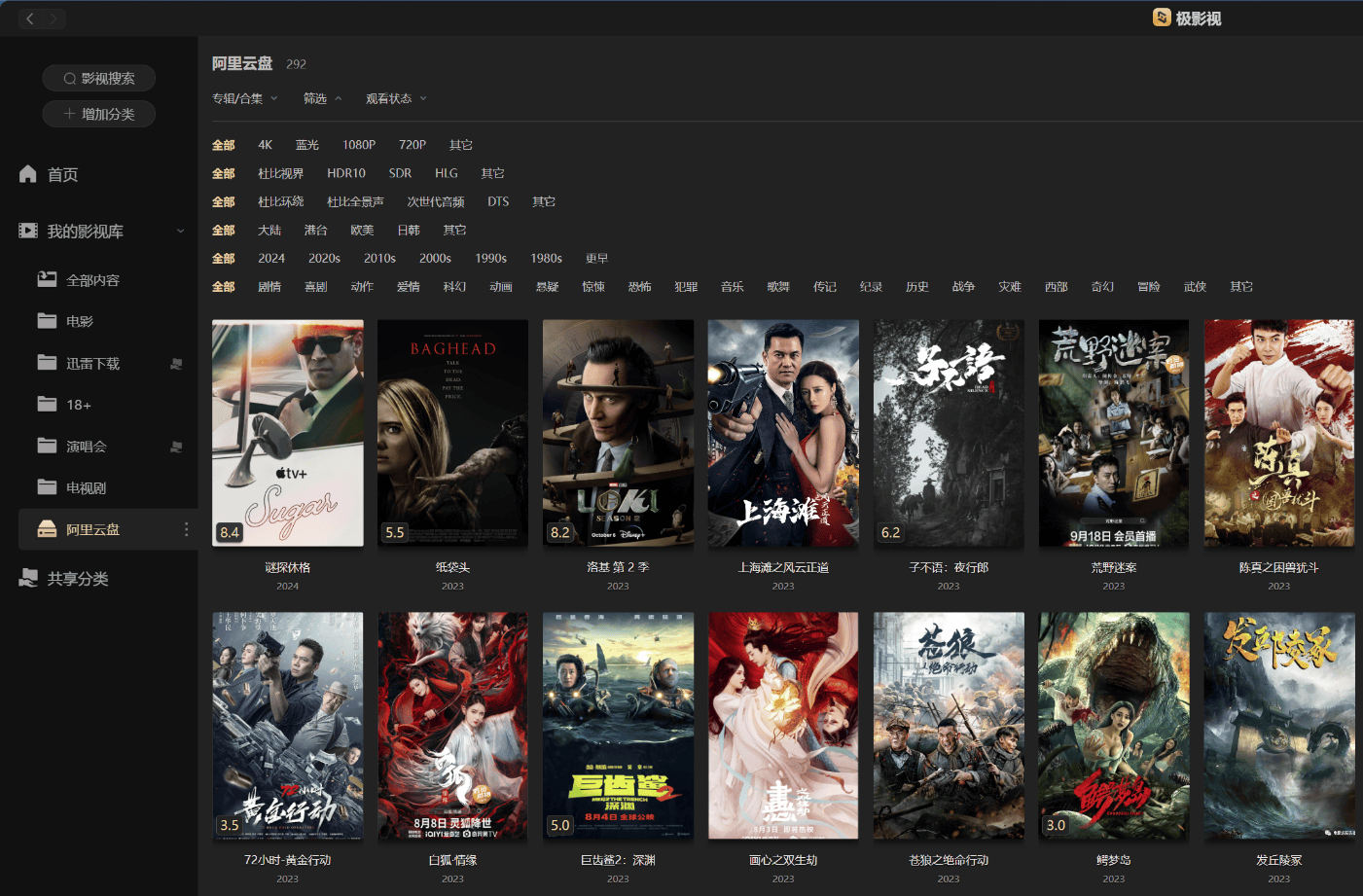Open the 电影 folder icon
Image resolution: width=1363 pixels, height=896 pixels.
click(47, 321)
